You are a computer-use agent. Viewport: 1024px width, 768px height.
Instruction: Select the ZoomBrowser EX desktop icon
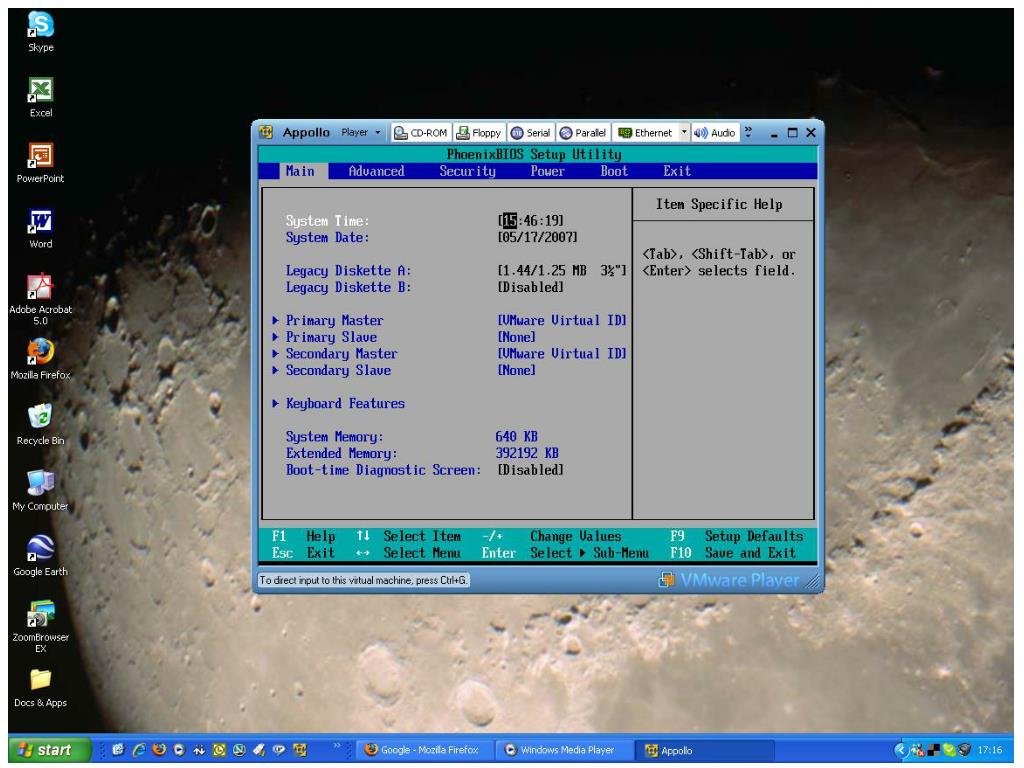pyautogui.click(x=40, y=626)
